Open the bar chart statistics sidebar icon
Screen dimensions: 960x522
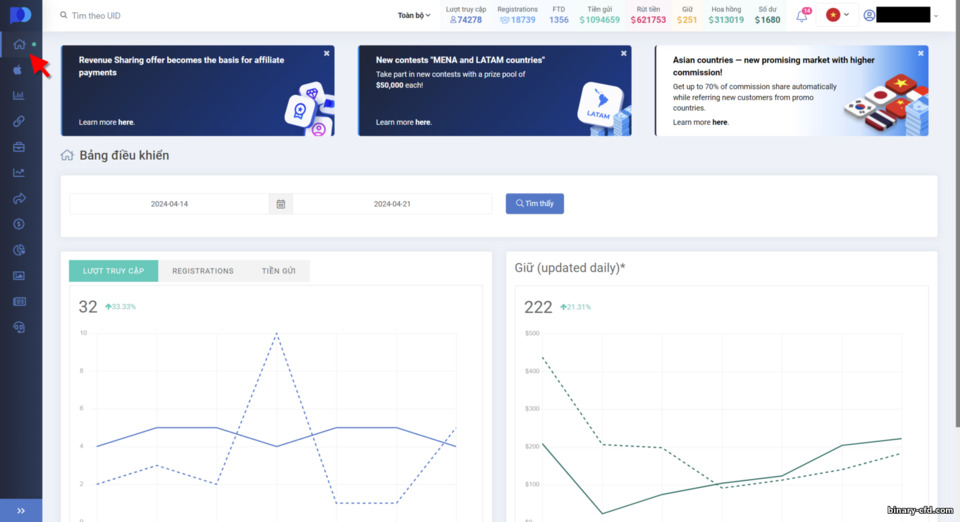[19, 95]
